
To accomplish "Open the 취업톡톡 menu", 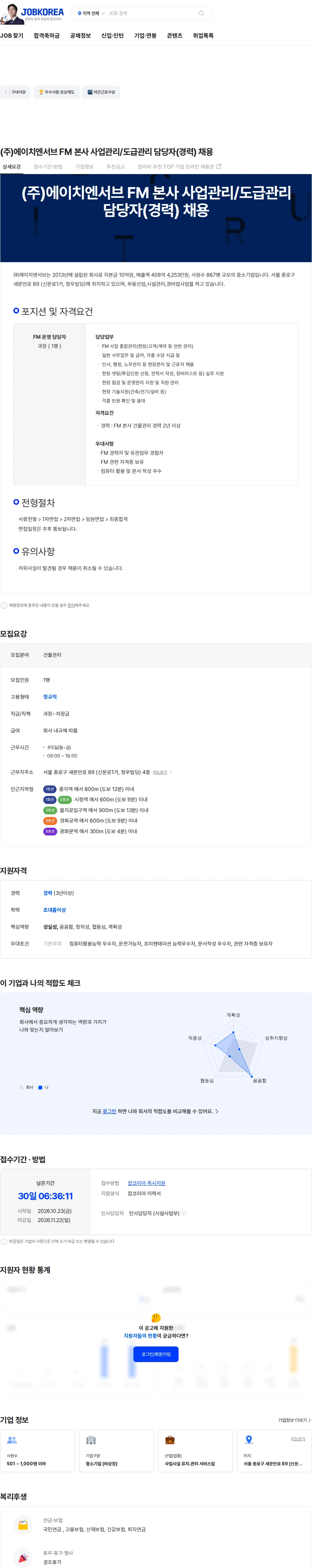I will click(203, 36).
